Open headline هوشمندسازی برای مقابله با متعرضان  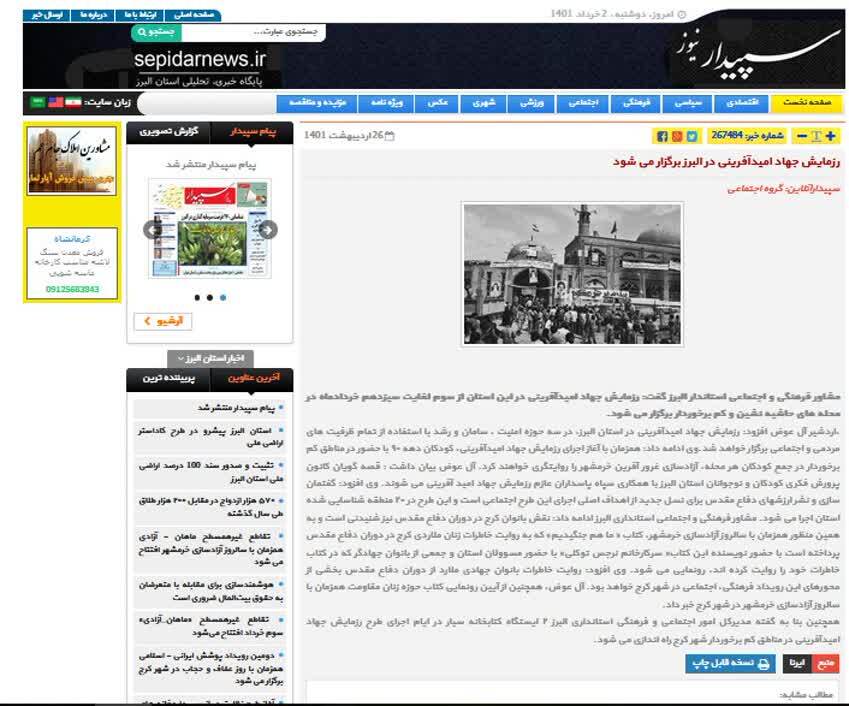pyautogui.click(x=210, y=591)
